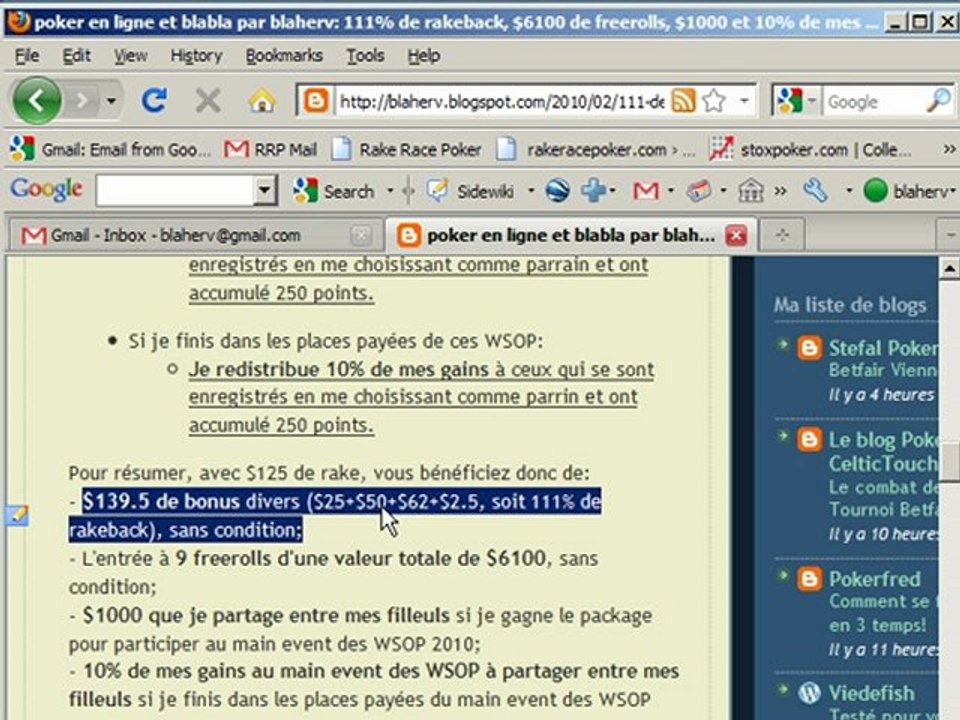This screenshot has height=720, width=960.
Task: Click the Stop loading X icon
Action: click(208, 100)
